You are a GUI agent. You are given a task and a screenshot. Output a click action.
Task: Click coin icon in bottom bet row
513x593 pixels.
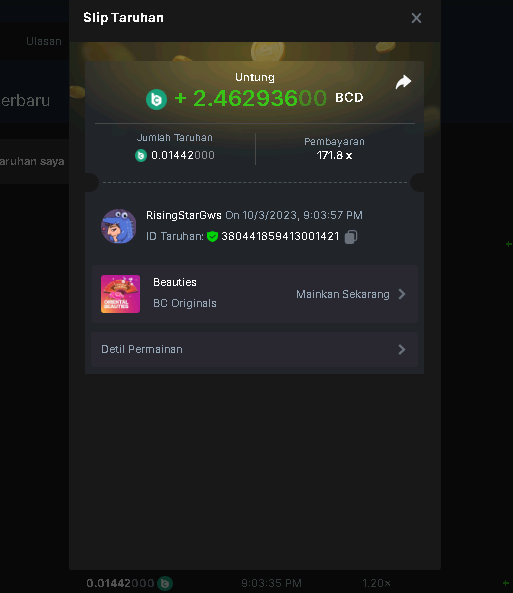(x=165, y=583)
